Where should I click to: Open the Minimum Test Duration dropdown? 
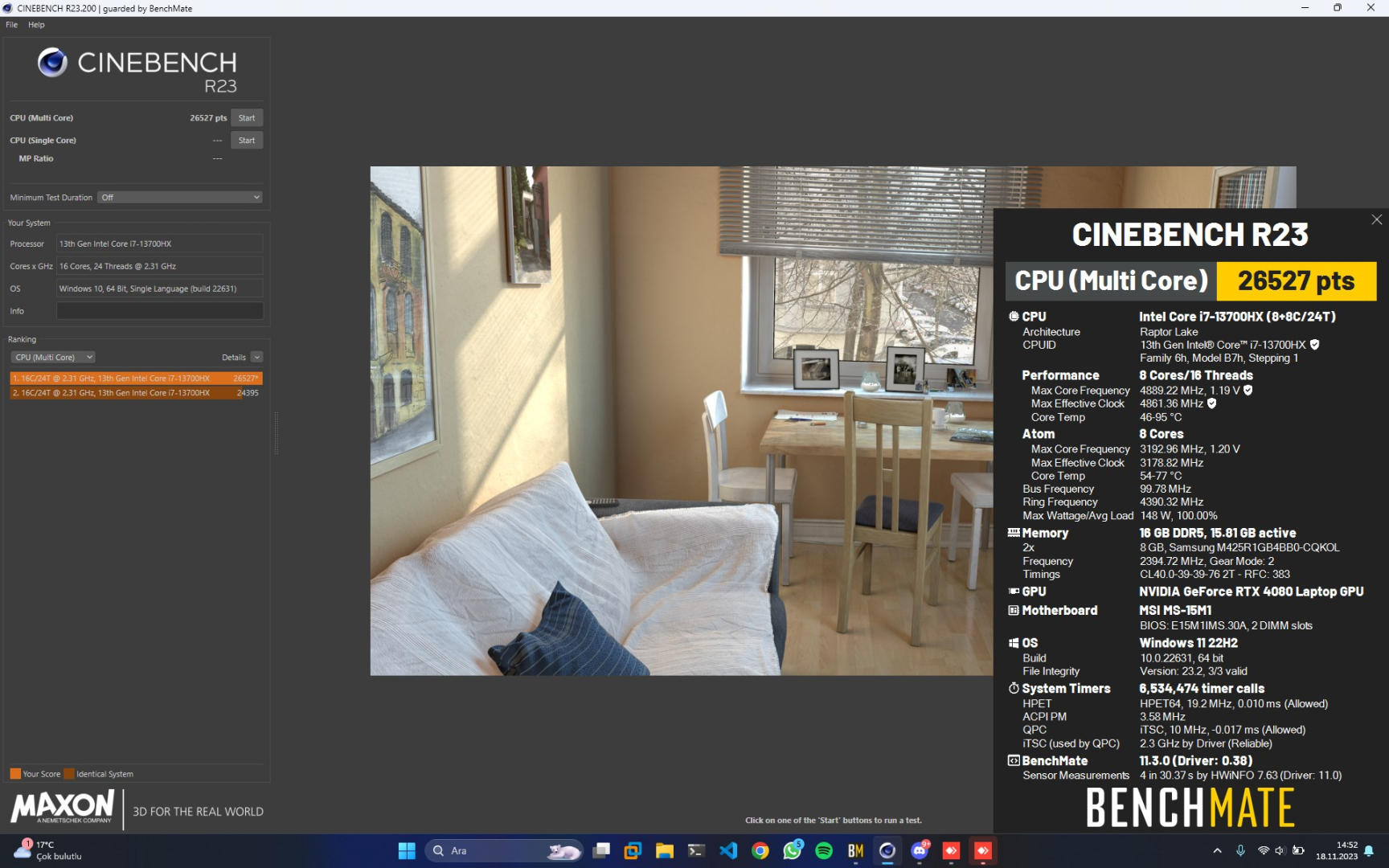click(x=180, y=198)
